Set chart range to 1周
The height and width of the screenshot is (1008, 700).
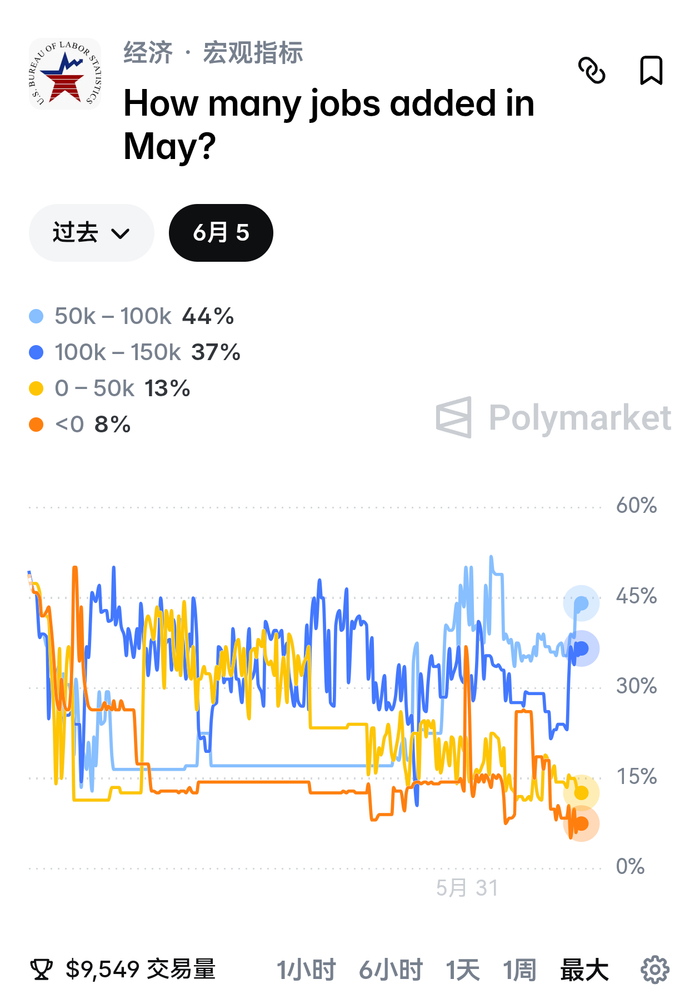click(x=519, y=969)
